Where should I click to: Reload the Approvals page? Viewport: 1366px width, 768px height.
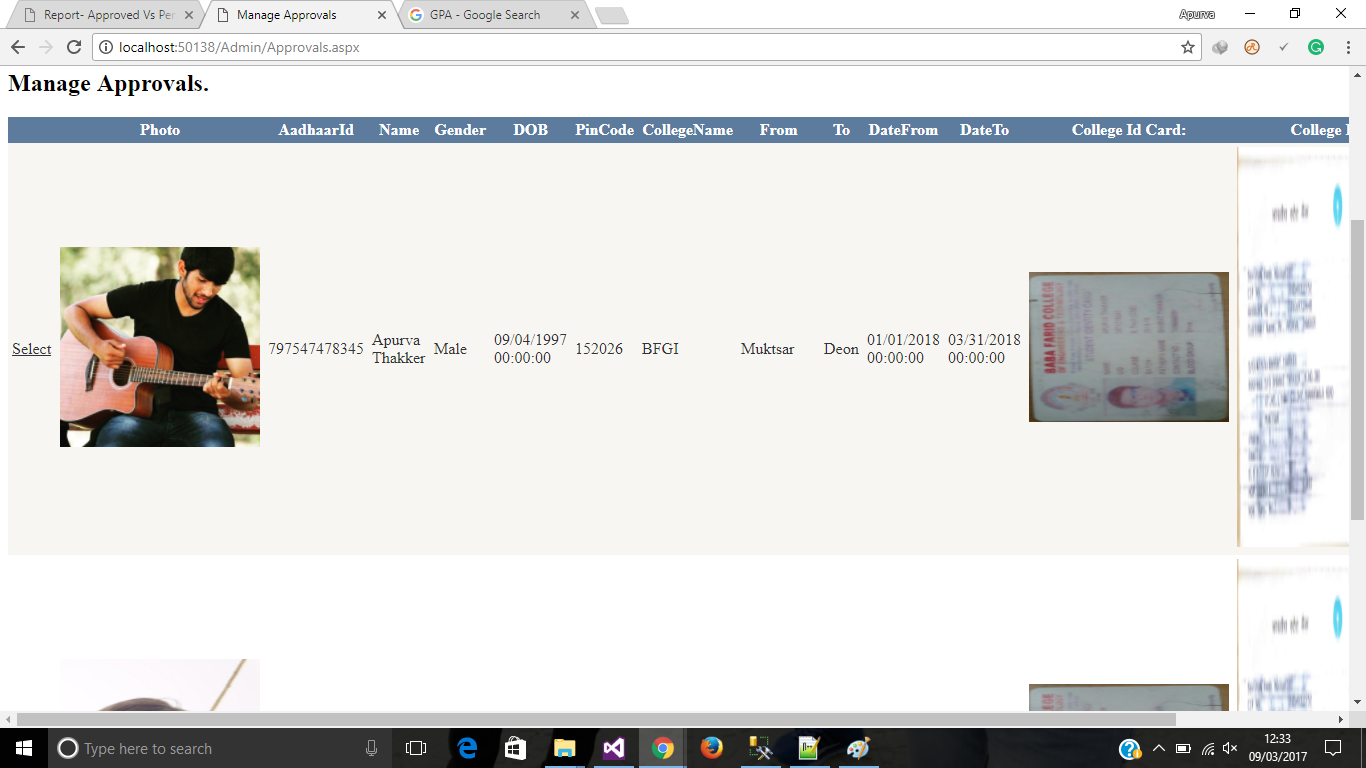coord(73,47)
